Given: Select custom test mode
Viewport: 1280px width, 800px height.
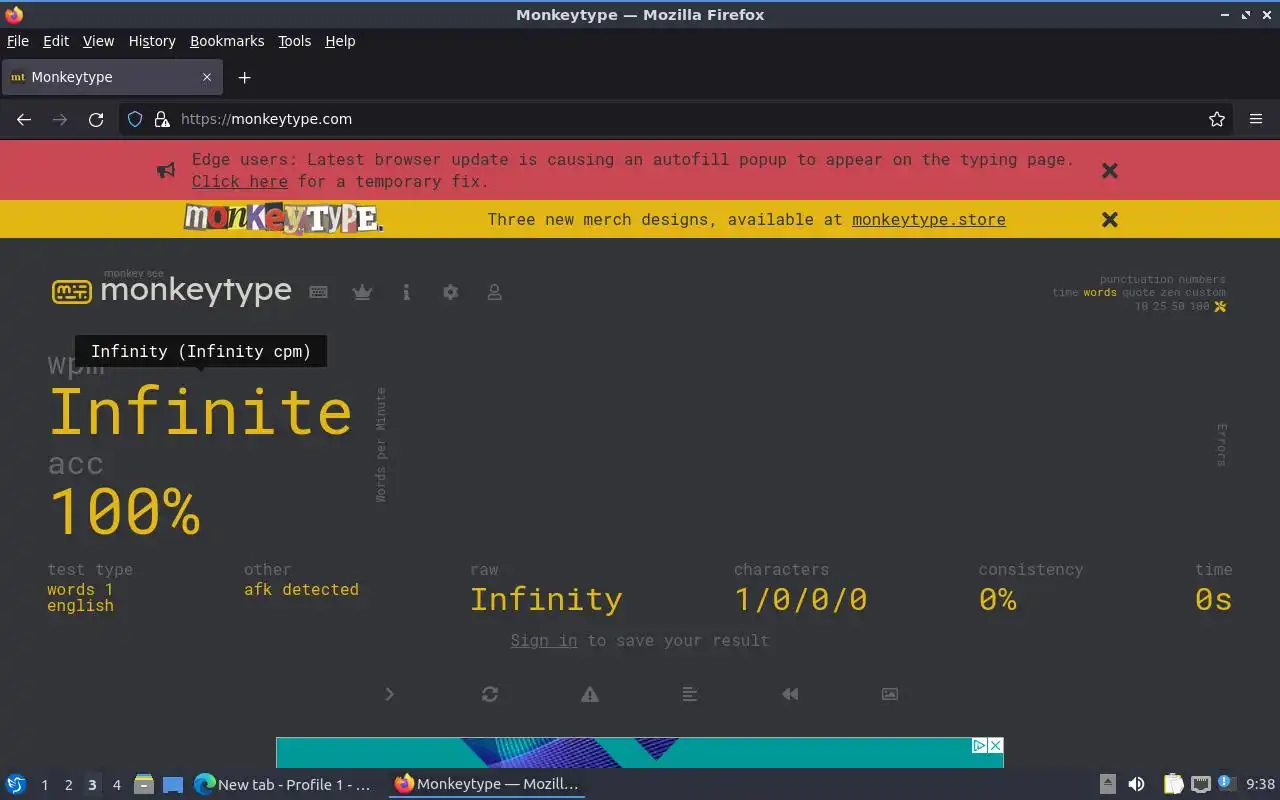Looking at the screenshot, I should [x=1206, y=293].
